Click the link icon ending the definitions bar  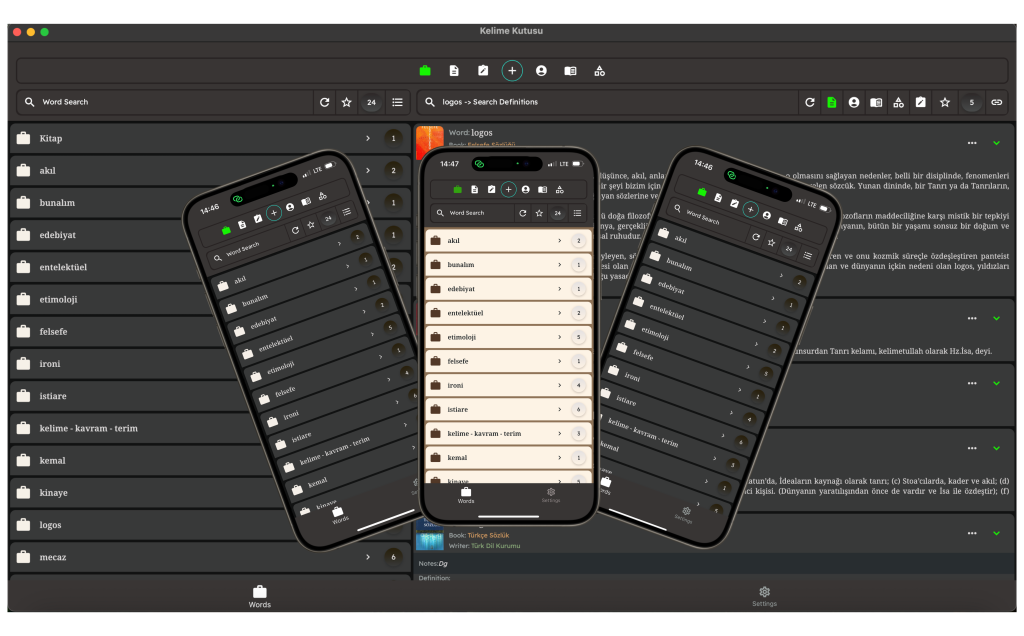pyautogui.click(x=997, y=102)
